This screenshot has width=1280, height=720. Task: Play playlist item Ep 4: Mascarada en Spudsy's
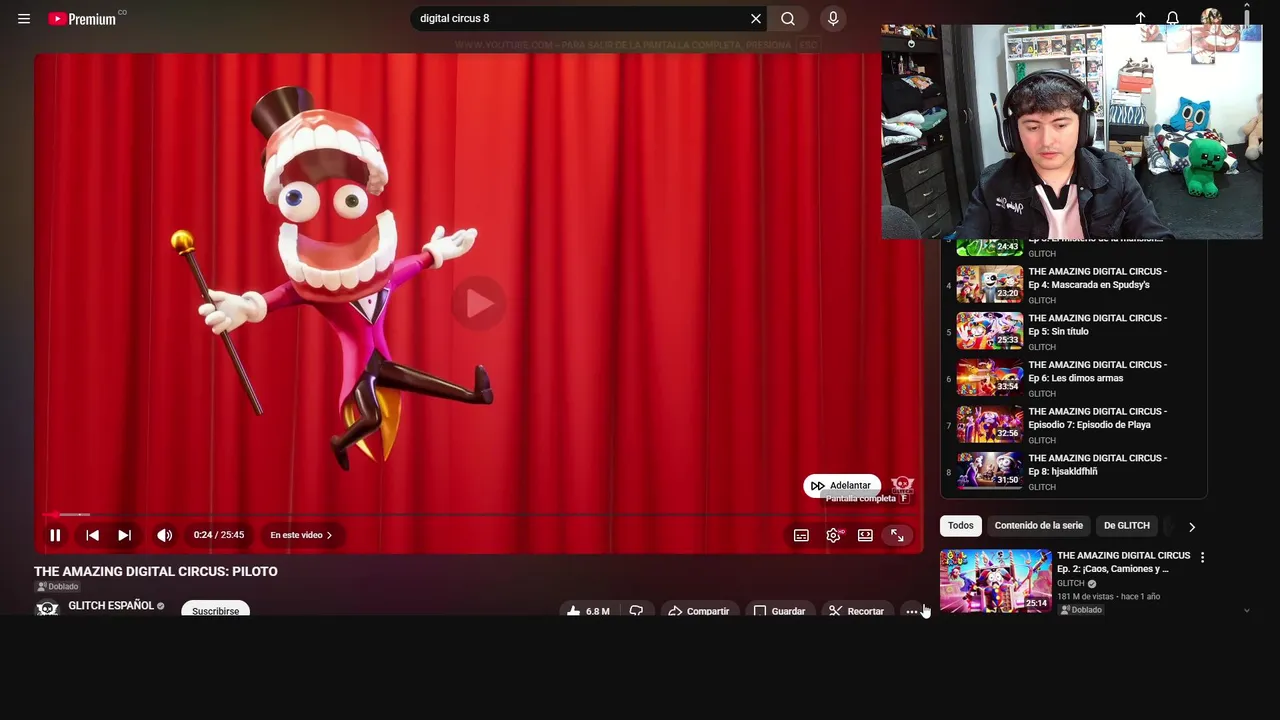coord(1097,278)
